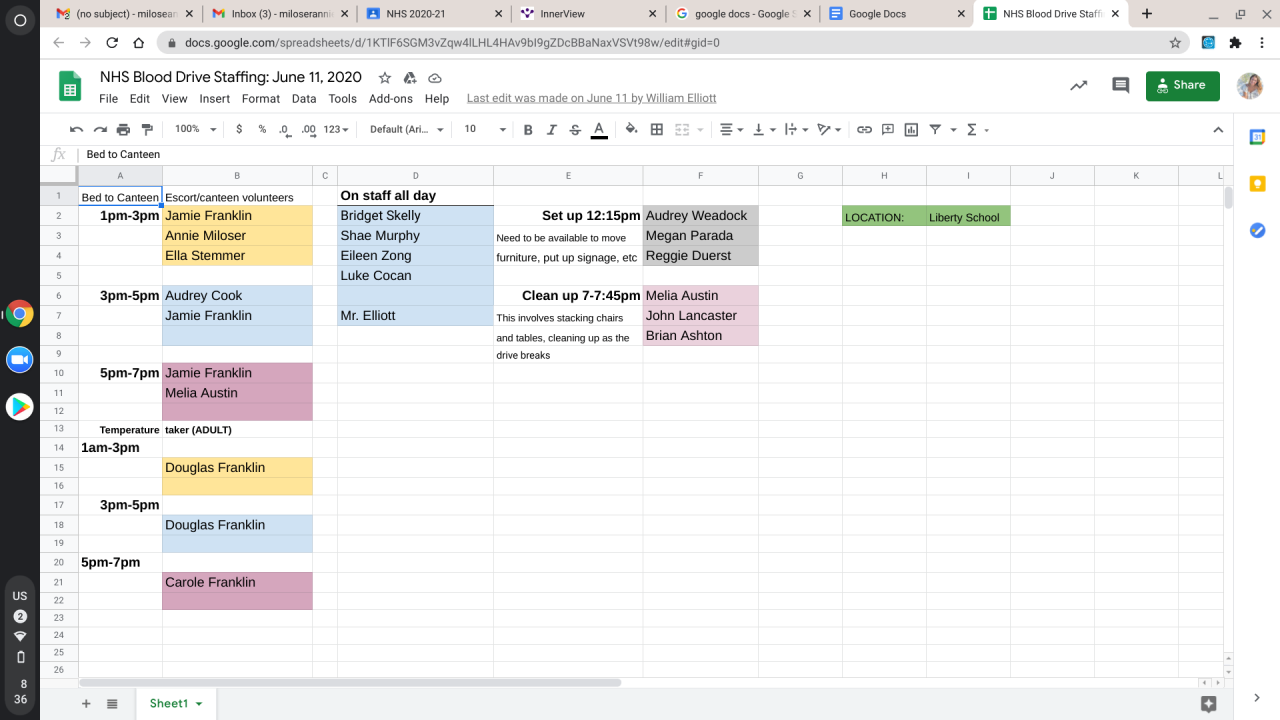Image resolution: width=1280 pixels, height=720 pixels.
Task: Check the cloud document status icon
Action: point(435,78)
